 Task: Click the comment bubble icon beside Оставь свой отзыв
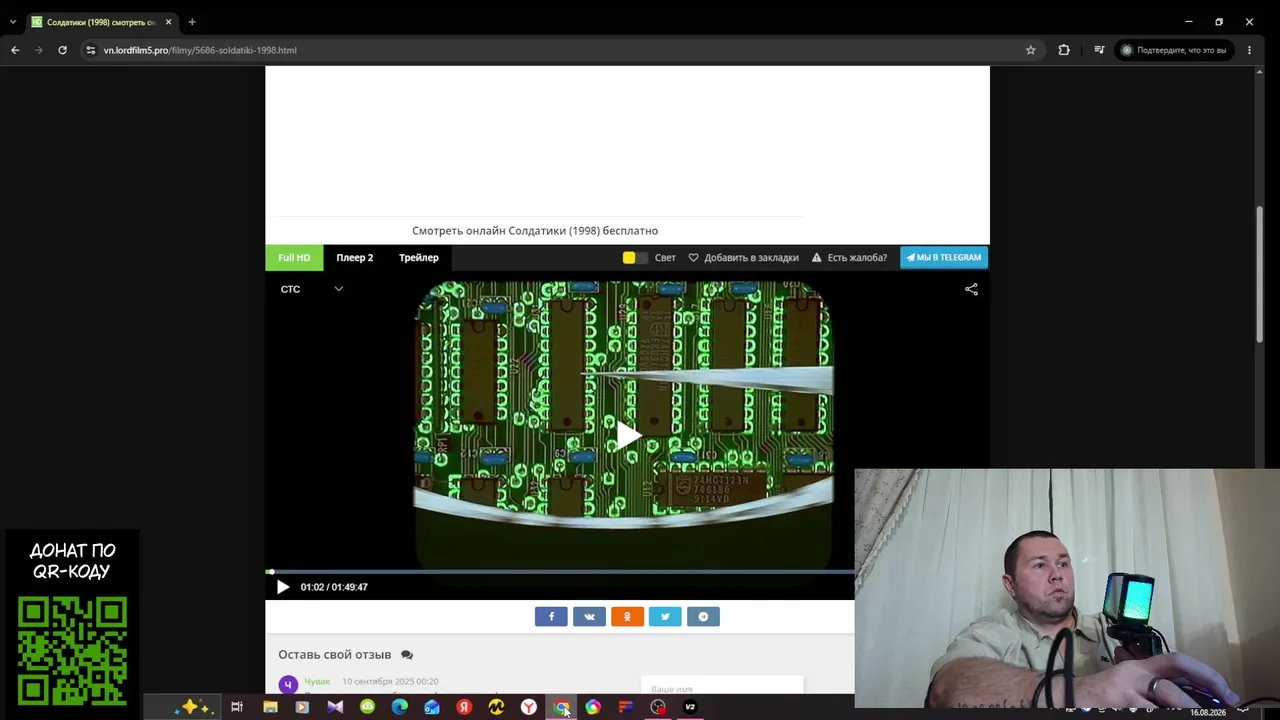[x=407, y=655]
